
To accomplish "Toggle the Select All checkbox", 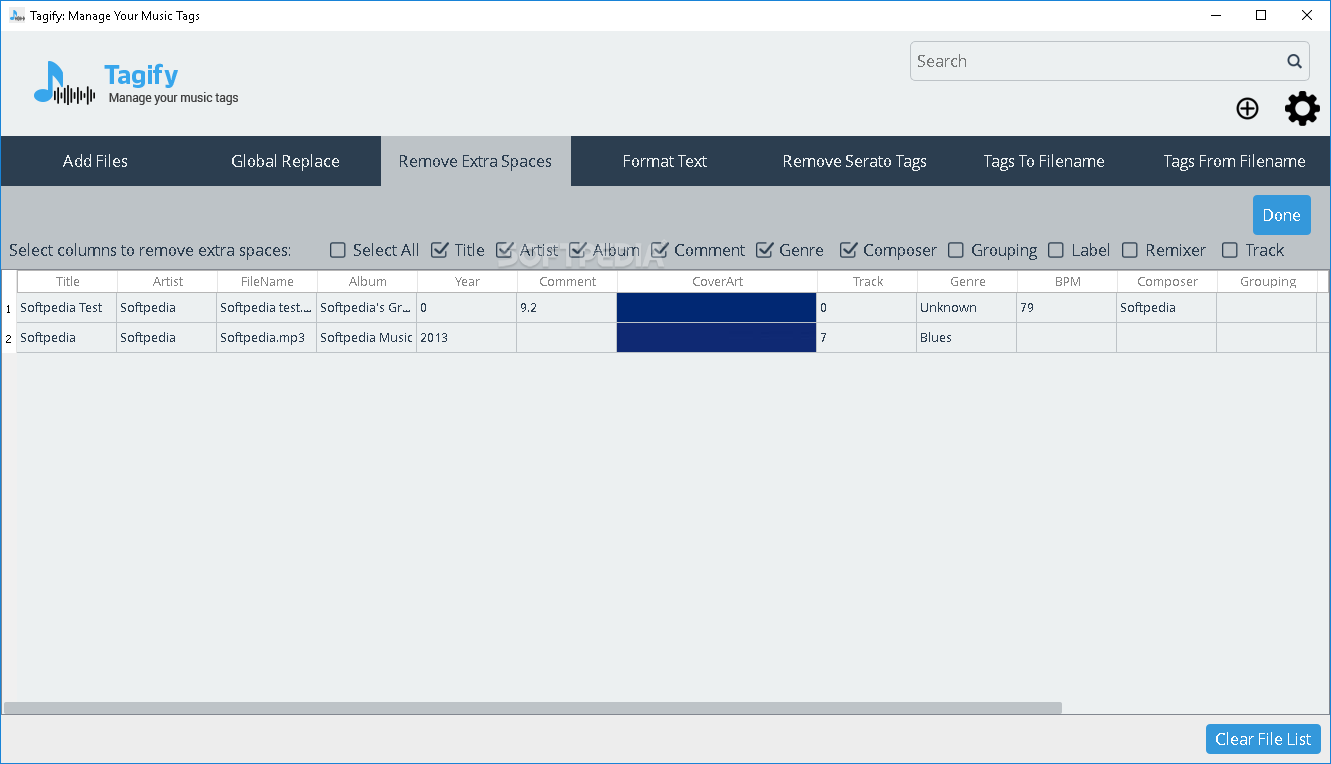I will (x=338, y=250).
